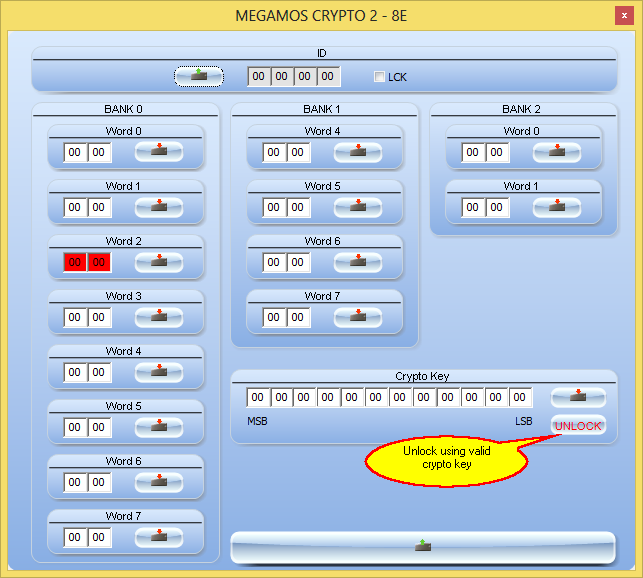Write Bank 0 Word 5 to transponder
The width and height of the screenshot is (643, 578).
(x=159, y=427)
